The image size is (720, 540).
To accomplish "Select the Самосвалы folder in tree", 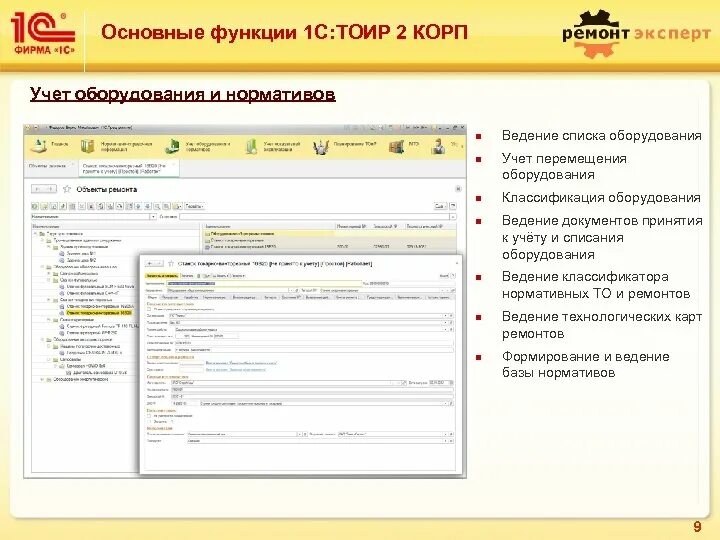I will pos(70,360).
